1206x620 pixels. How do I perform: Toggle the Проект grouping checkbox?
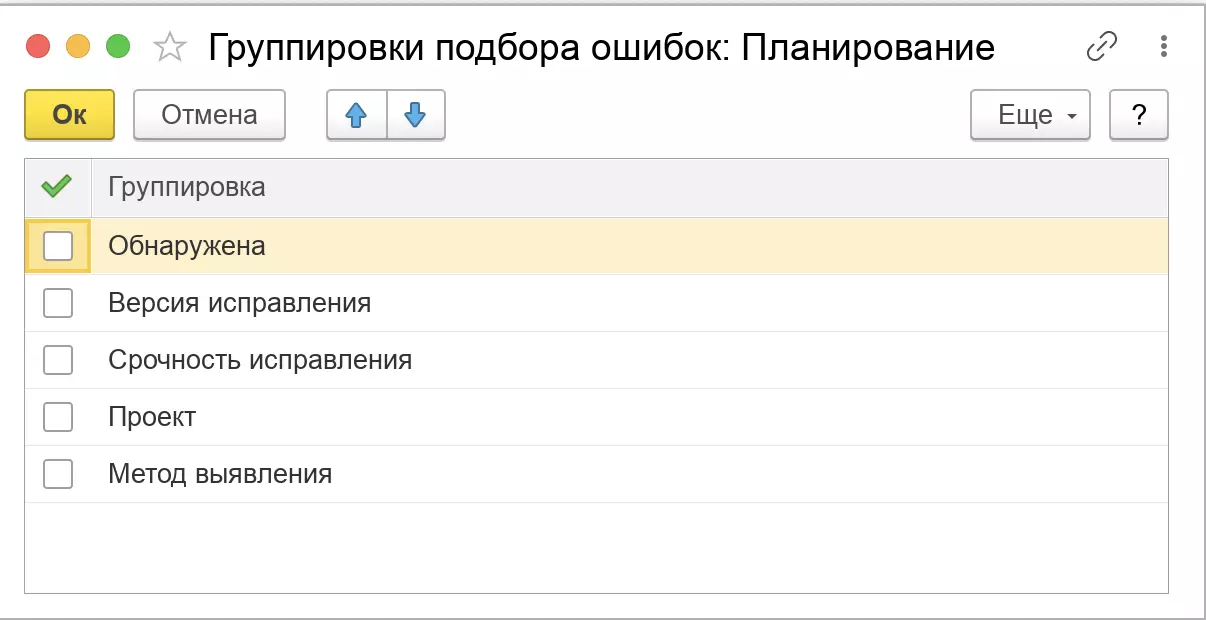click(x=58, y=417)
